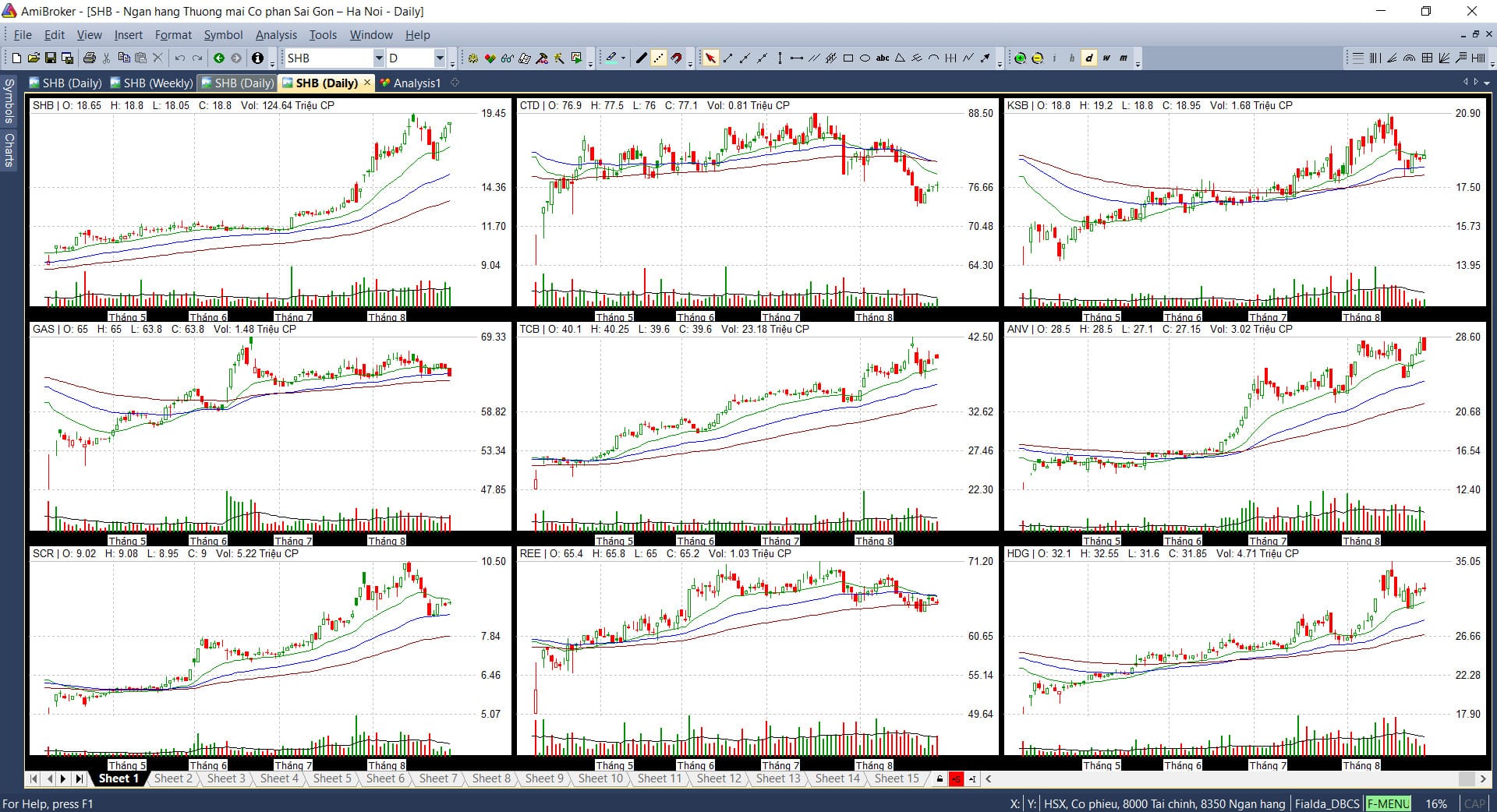Choose the trend line drawing tool

(727, 58)
